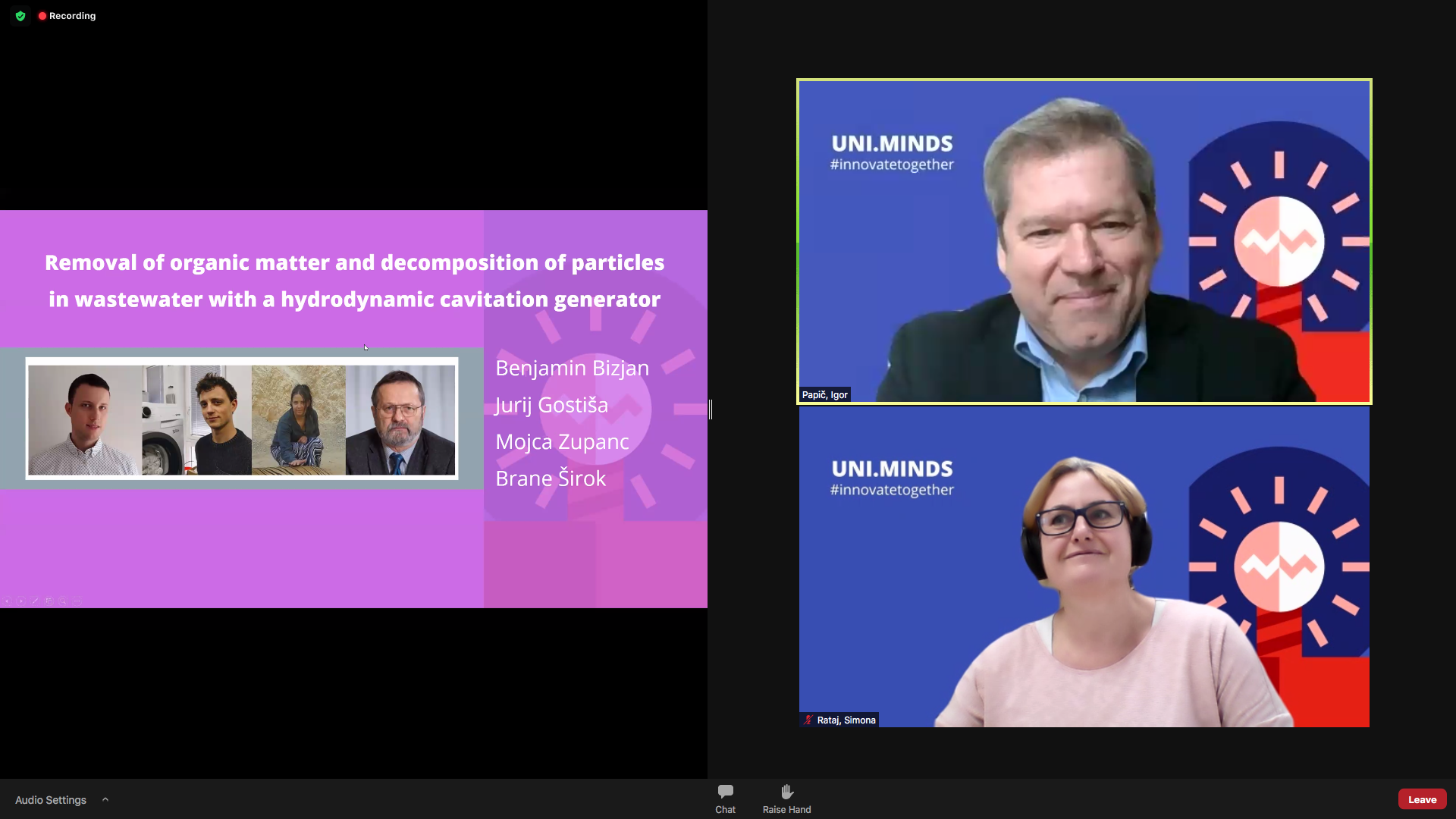Select Rataj, Simona video tile
Image resolution: width=1456 pixels, height=819 pixels.
(1084, 566)
